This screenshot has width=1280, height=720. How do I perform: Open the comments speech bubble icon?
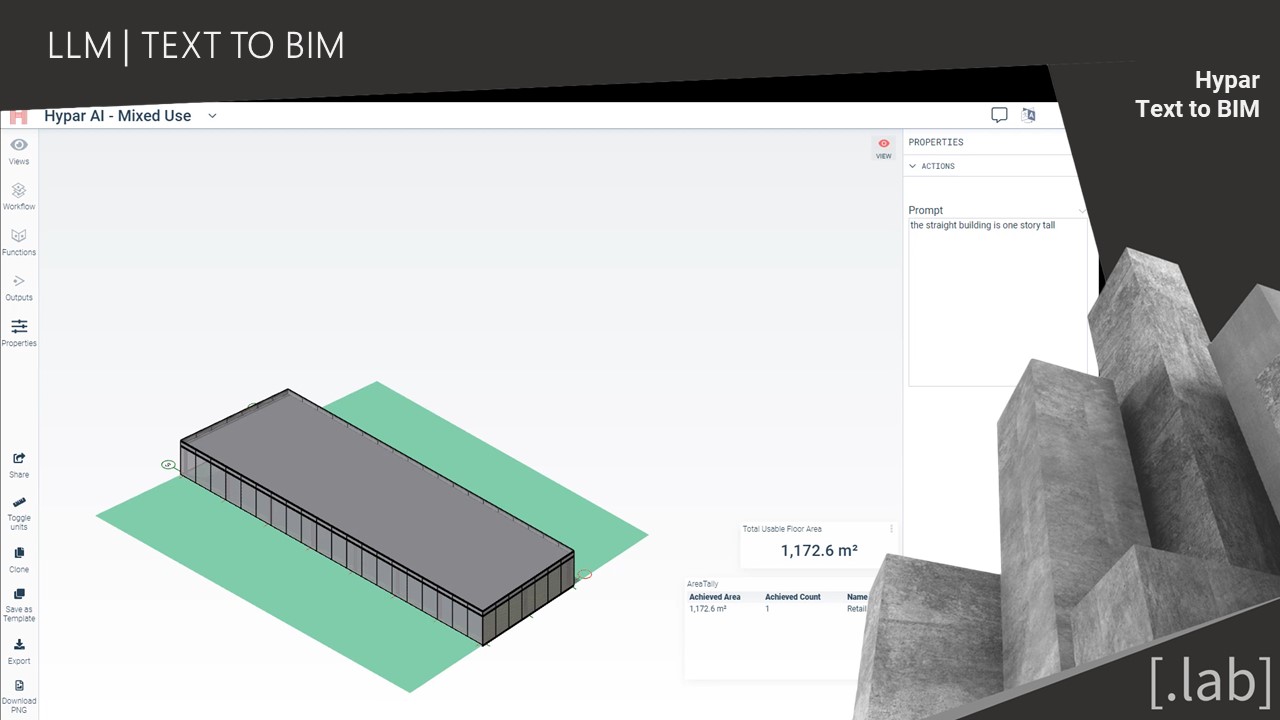point(999,115)
